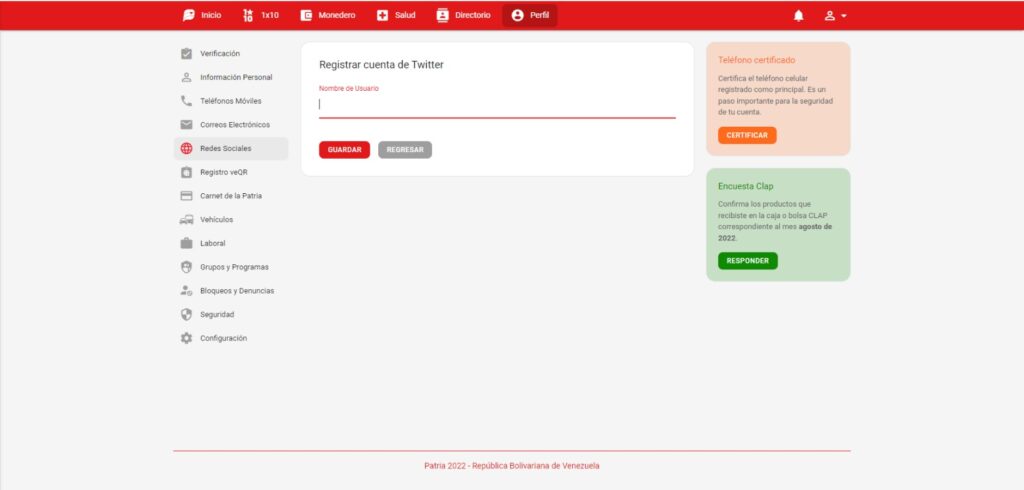Open Bloqueos y Denuncias sidebar entry
This screenshot has height=490, width=1024.
click(231, 291)
